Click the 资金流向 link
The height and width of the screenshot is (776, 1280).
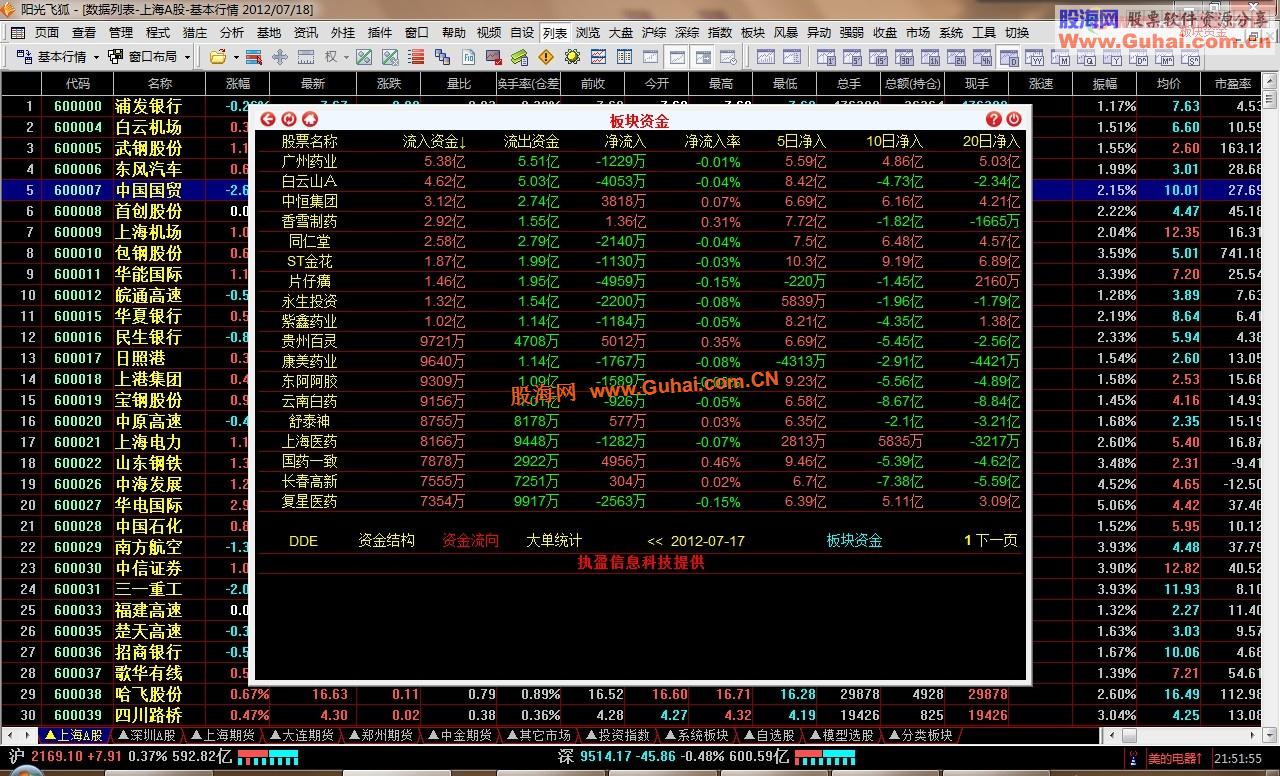pos(470,541)
